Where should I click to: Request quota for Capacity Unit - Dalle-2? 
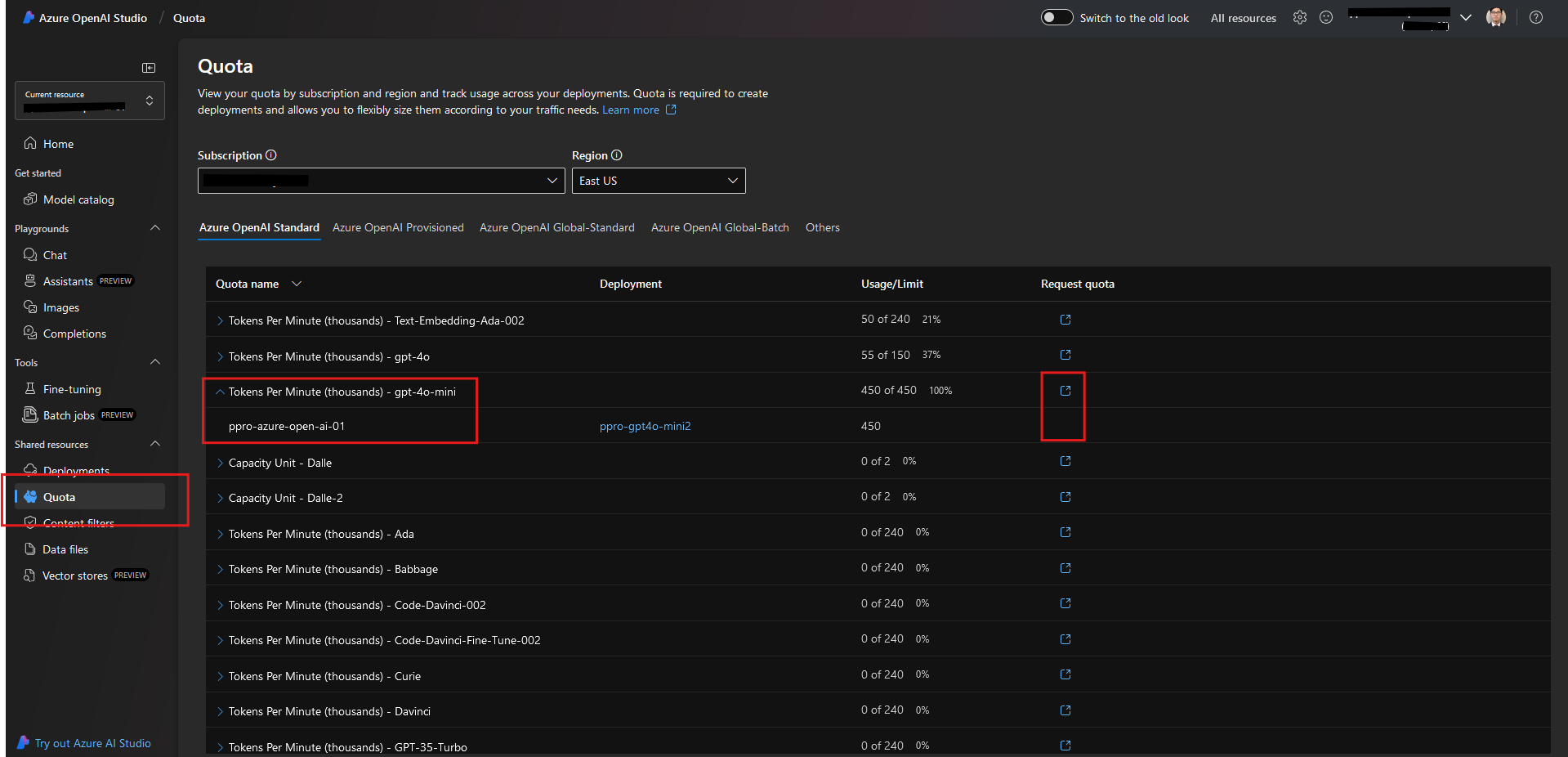[x=1065, y=497]
